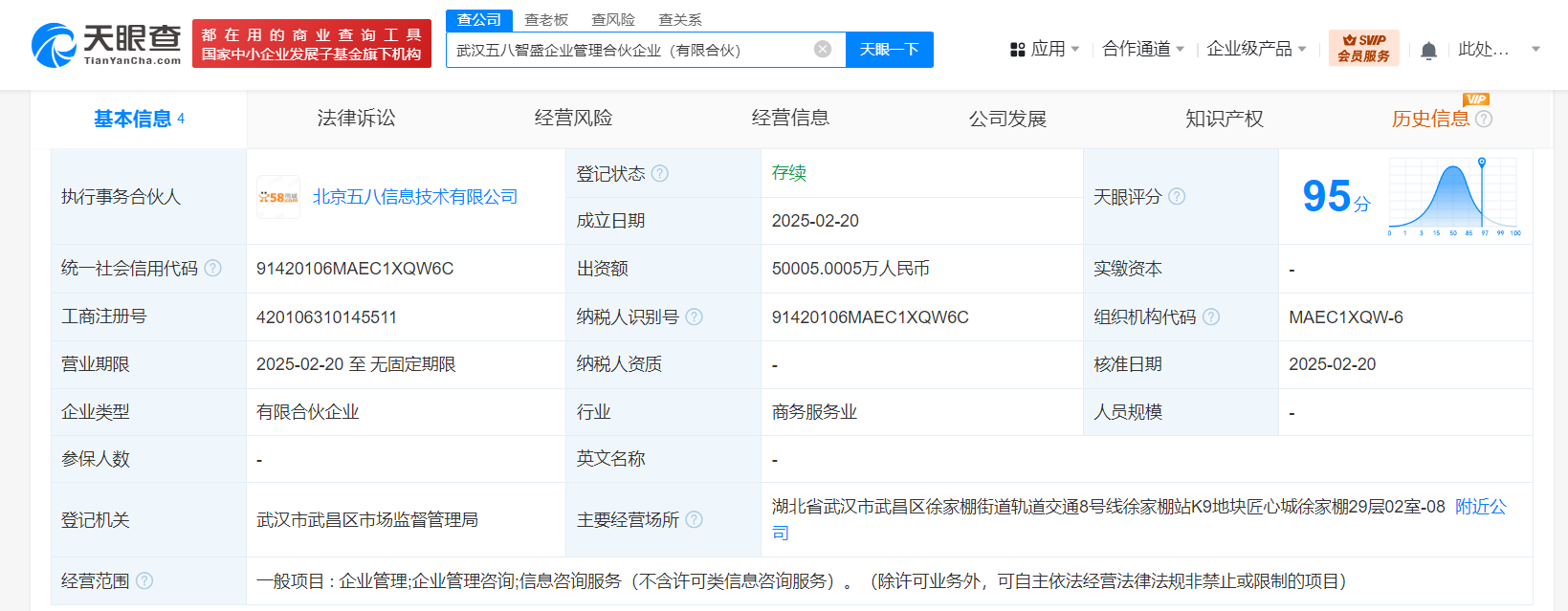Expand the user account dropdown arrow
1568x611 pixels.
coord(1535,49)
